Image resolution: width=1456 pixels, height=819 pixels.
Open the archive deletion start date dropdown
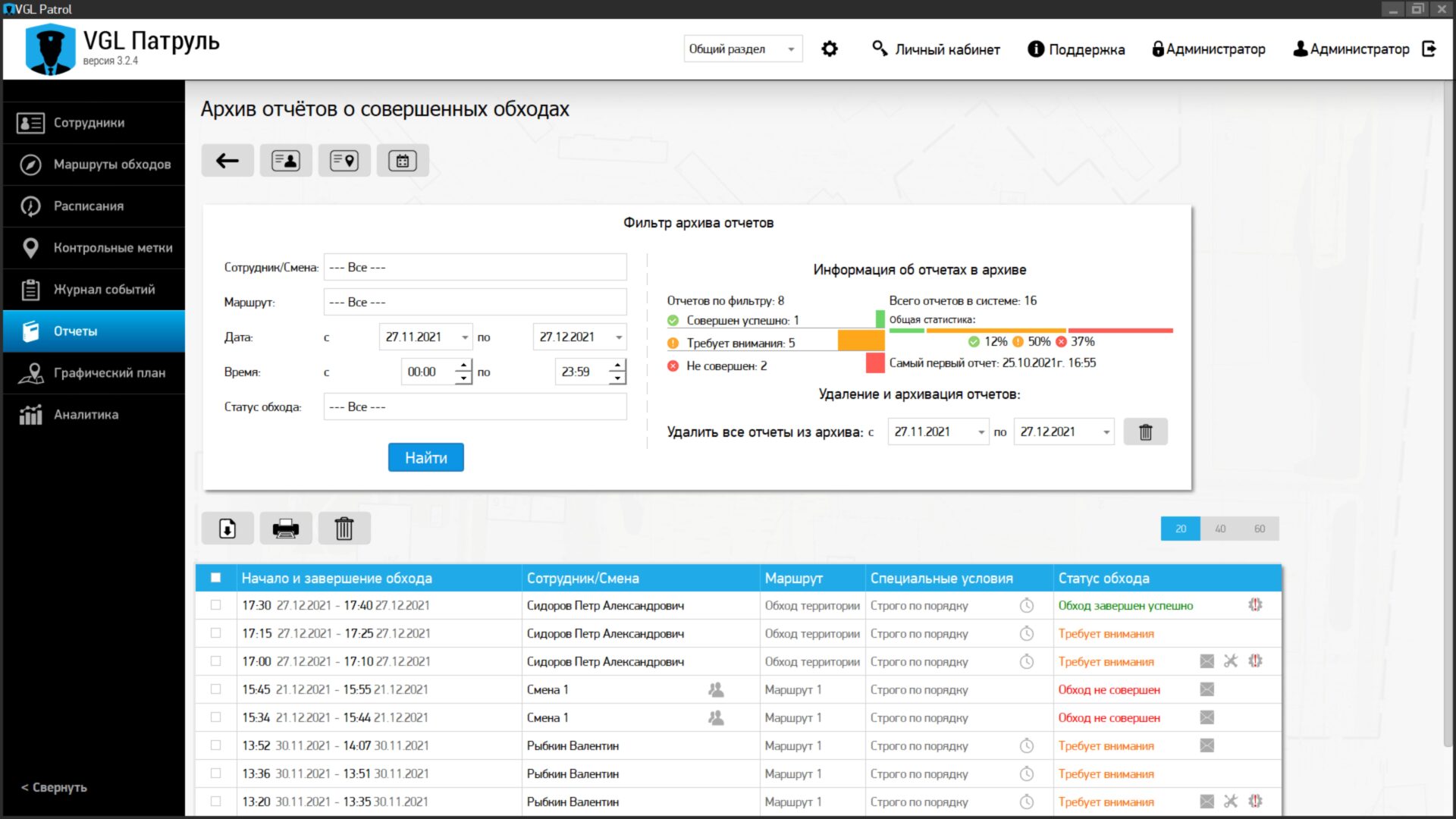938,432
